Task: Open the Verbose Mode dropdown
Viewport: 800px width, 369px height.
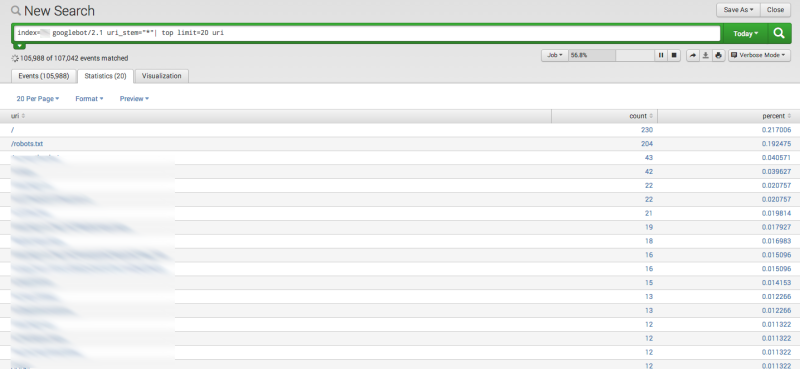Action: [759, 55]
